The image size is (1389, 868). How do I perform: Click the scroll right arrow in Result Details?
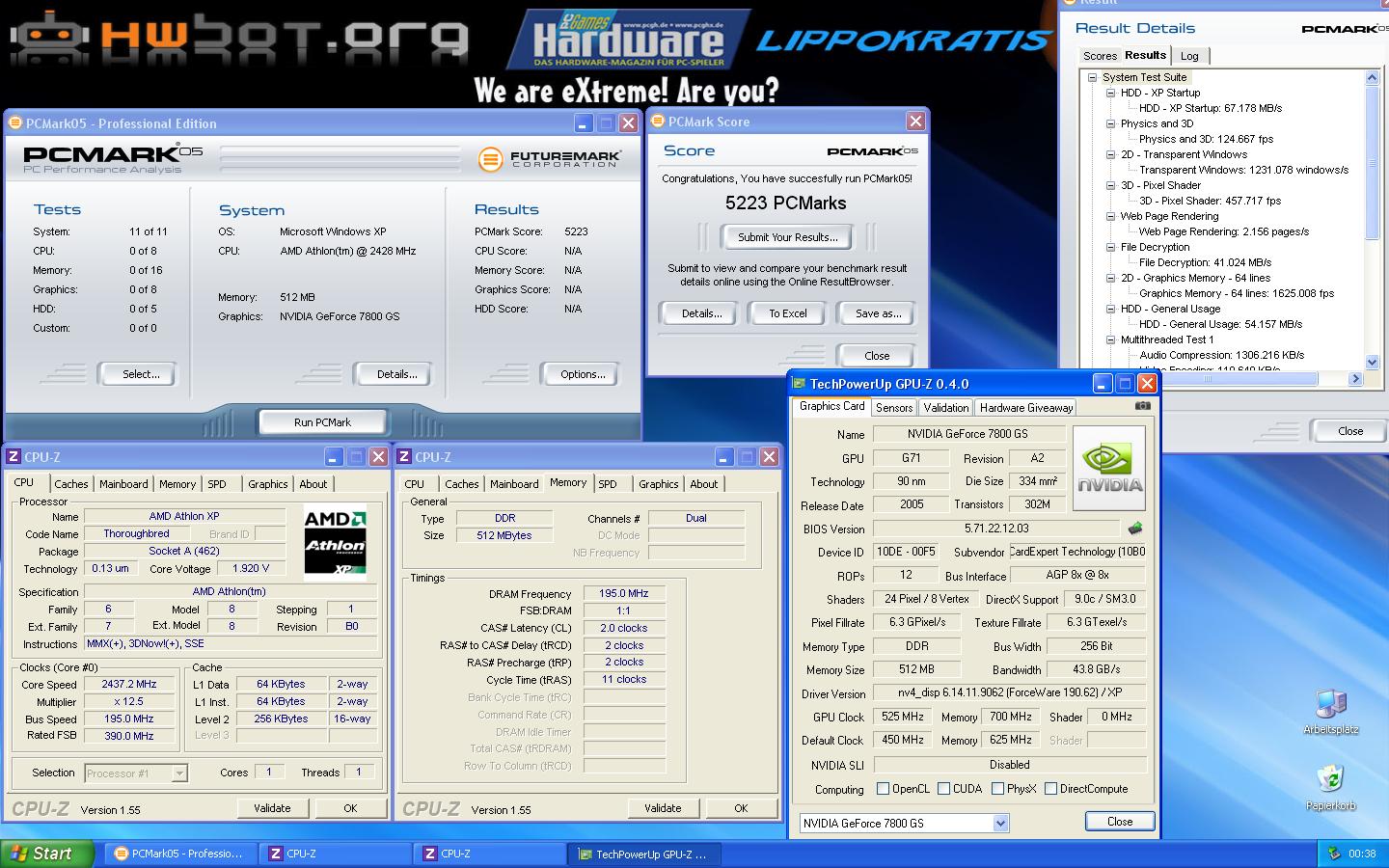[1355, 379]
